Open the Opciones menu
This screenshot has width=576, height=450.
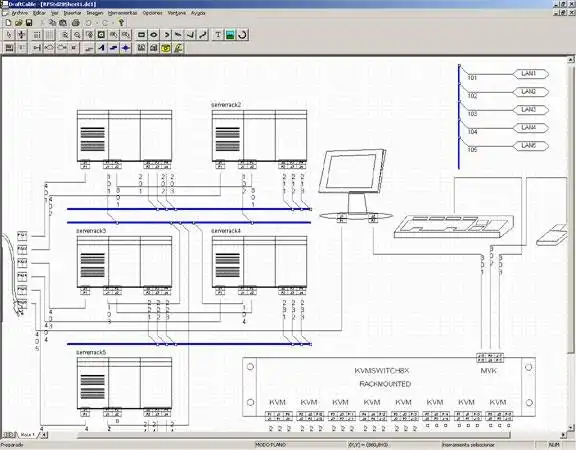[152, 13]
